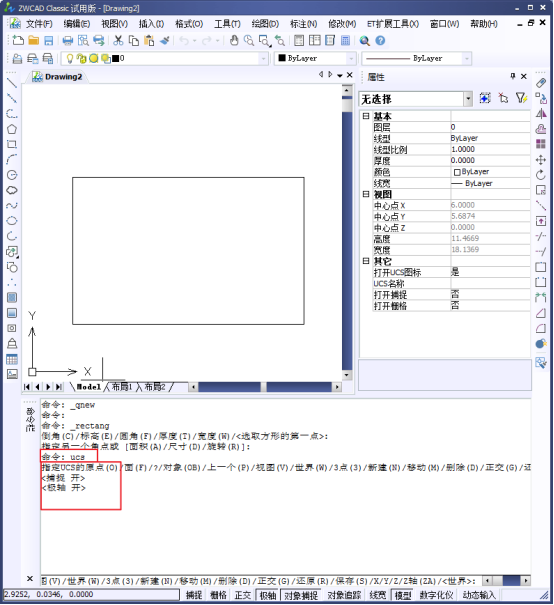This screenshot has width=554, height=605.
Task: Open the layer selection dropdown
Action: 263,59
